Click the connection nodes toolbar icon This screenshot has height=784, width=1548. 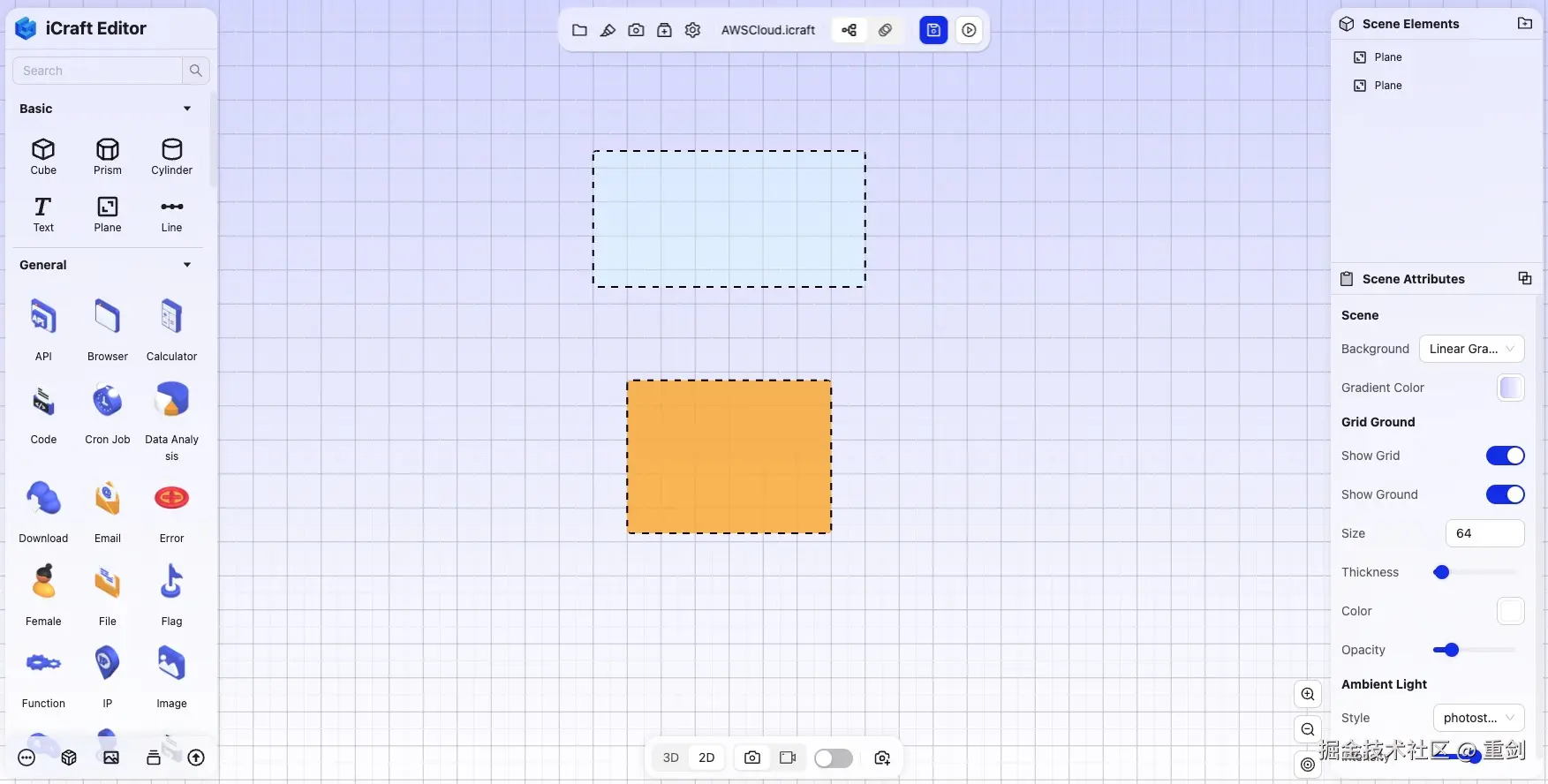pyautogui.click(x=849, y=30)
